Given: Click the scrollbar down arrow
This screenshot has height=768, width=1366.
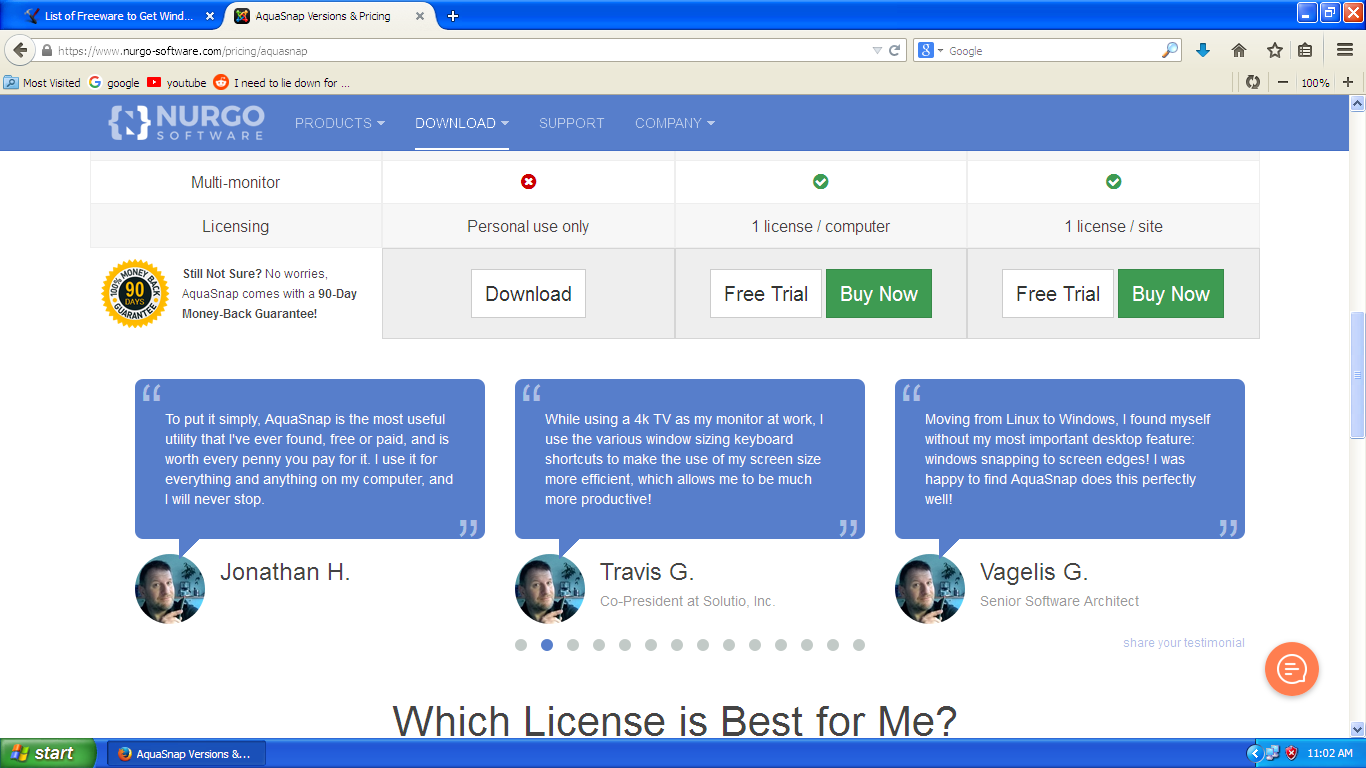Looking at the screenshot, I should tap(1357, 729).
